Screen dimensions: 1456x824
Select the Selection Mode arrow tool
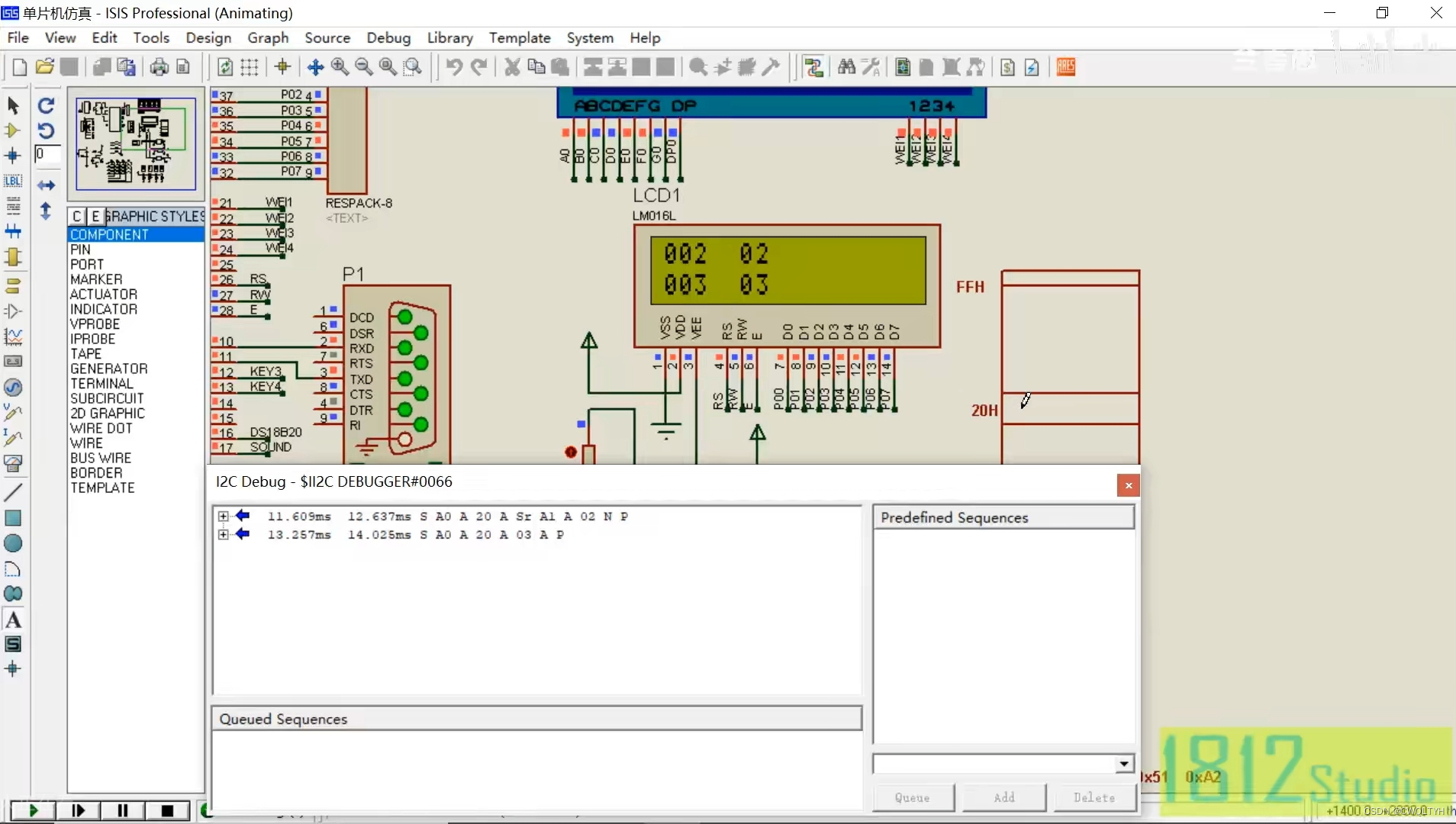pyautogui.click(x=13, y=105)
